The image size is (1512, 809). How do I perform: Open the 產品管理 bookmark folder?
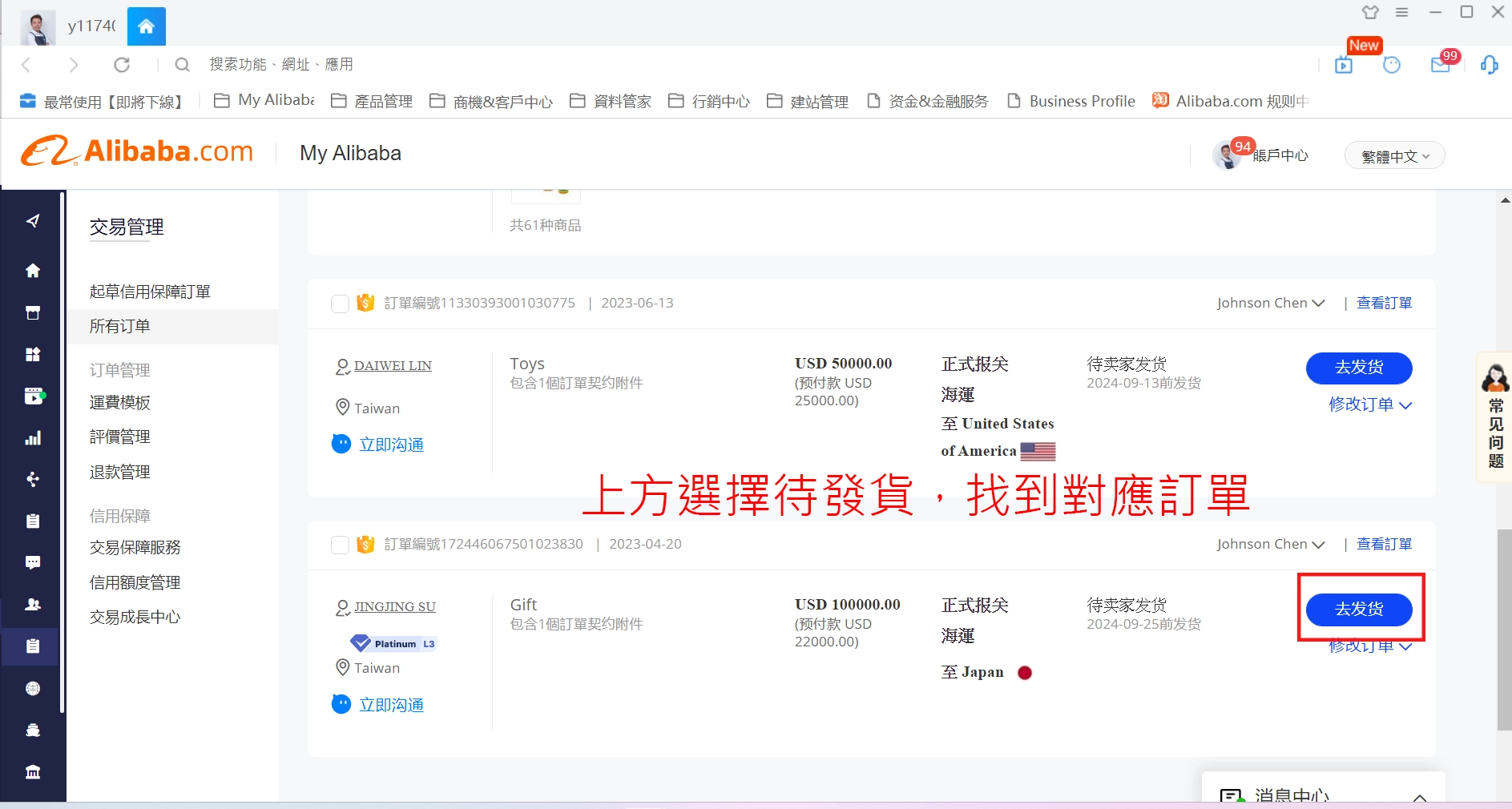click(372, 101)
